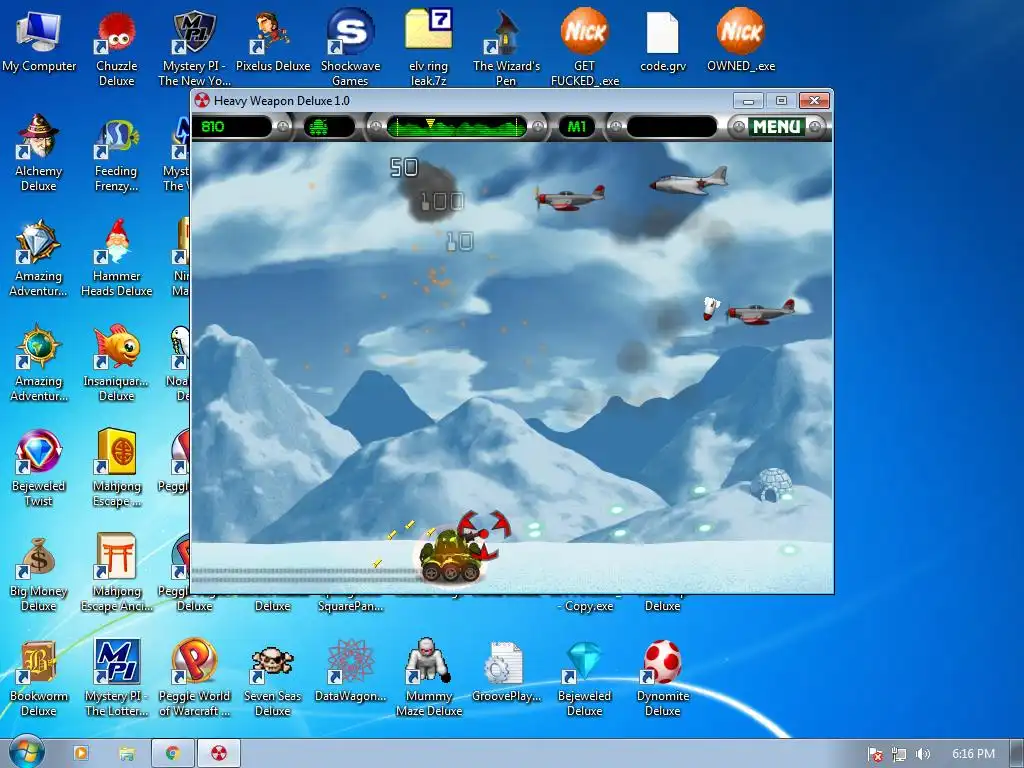Open My Computer desktop icon
The height and width of the screenshot is (768, 1024).
[x=39, y=42]
